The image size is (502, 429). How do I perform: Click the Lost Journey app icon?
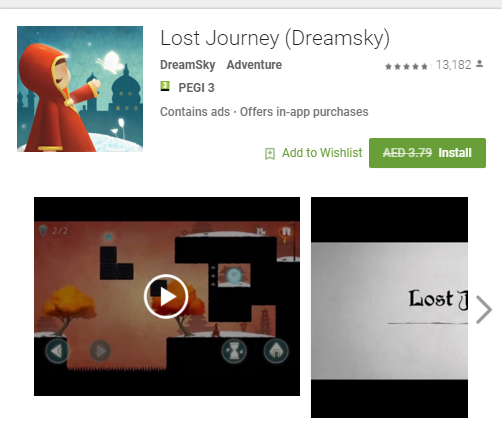pos(80,89)
